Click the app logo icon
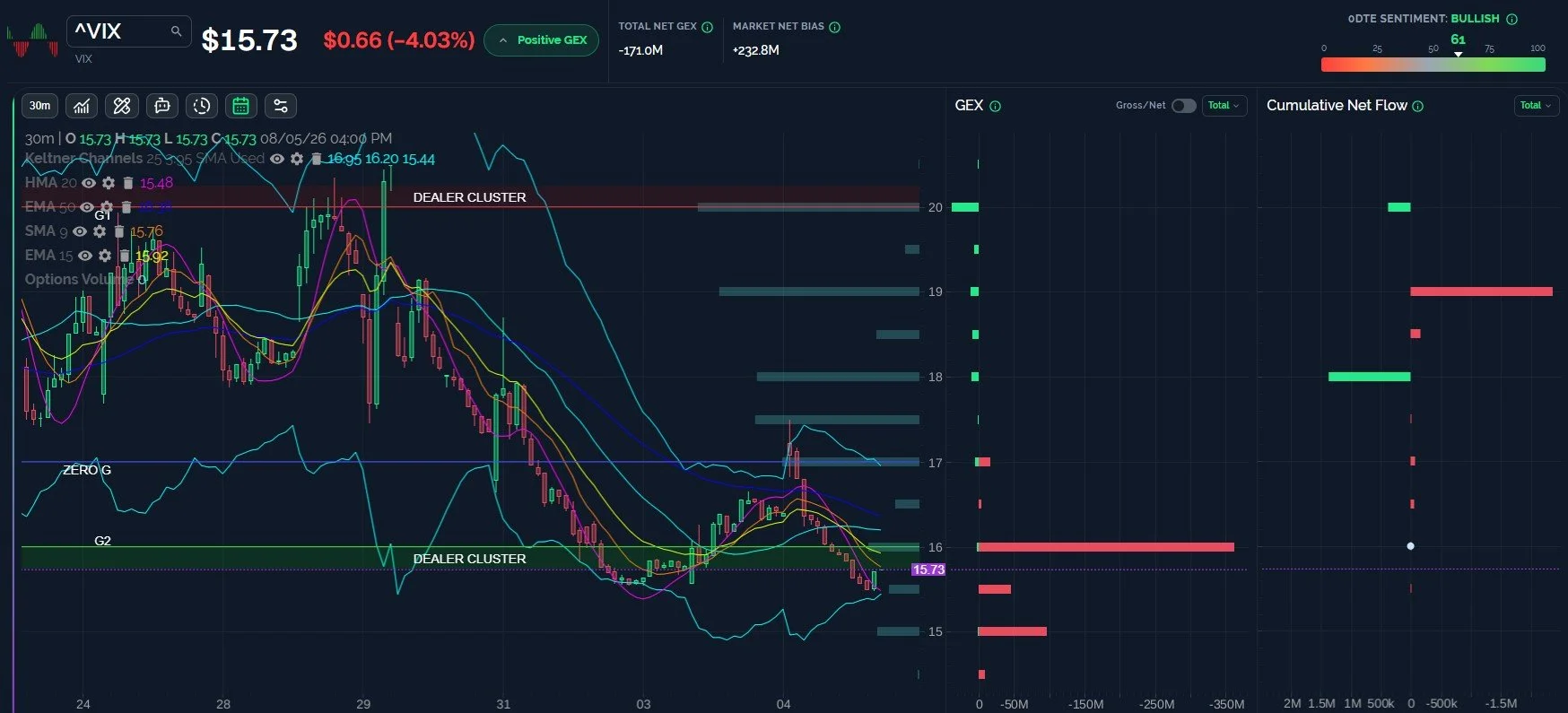The width and height of the screenshot is (1568, 713). 32,40
